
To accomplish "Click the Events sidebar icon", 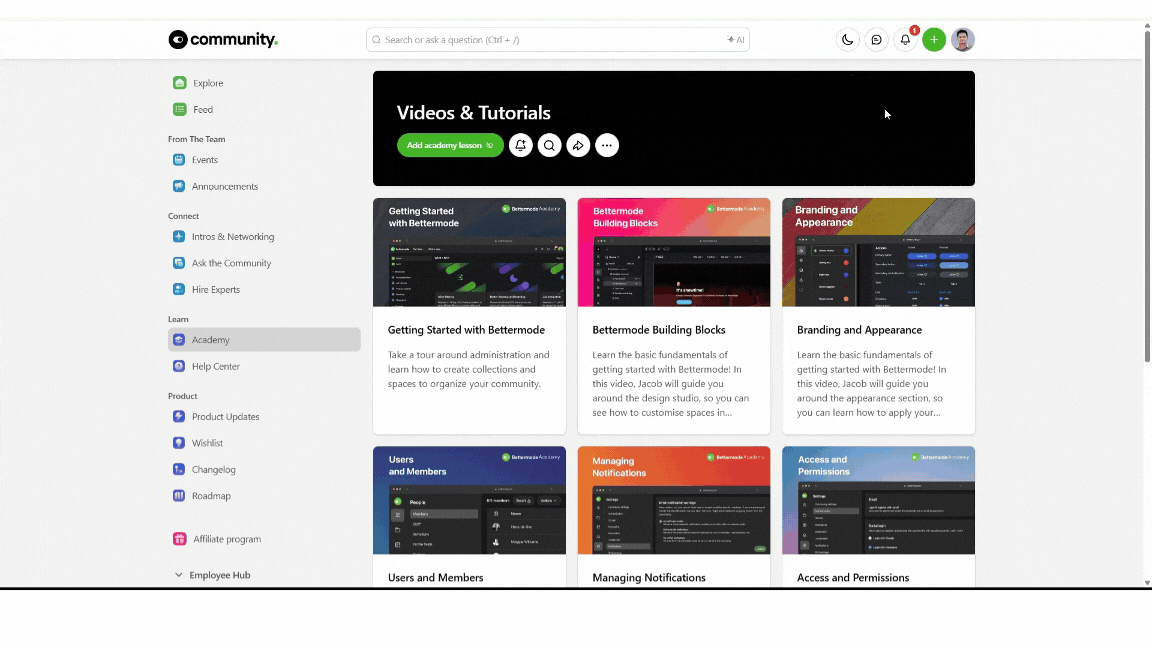I will point(179,159).
